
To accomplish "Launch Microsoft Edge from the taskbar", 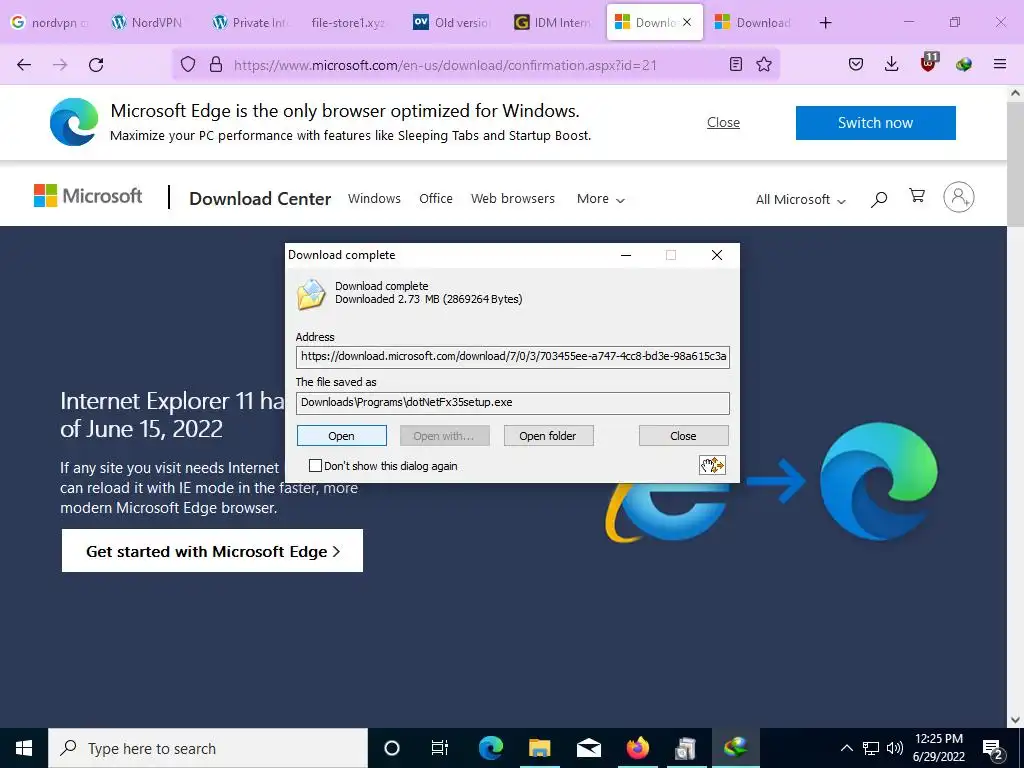I will (490, 748).
